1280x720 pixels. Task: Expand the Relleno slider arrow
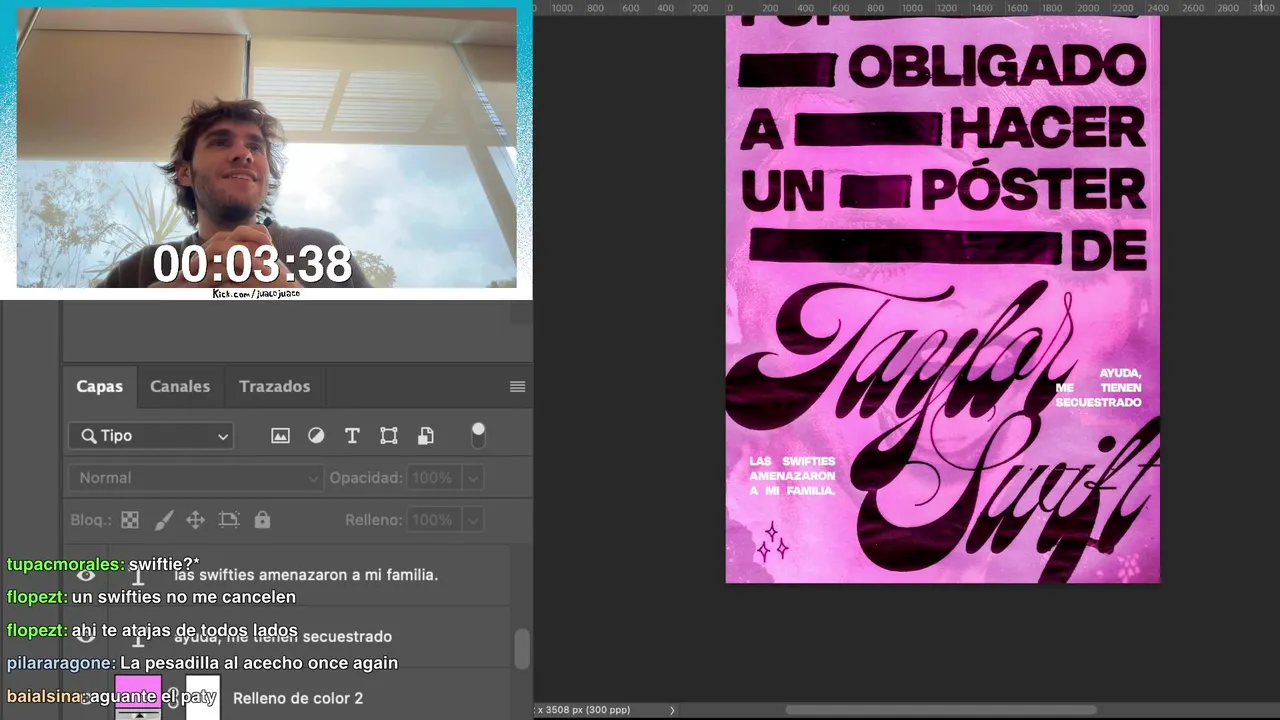pos(473,520)
